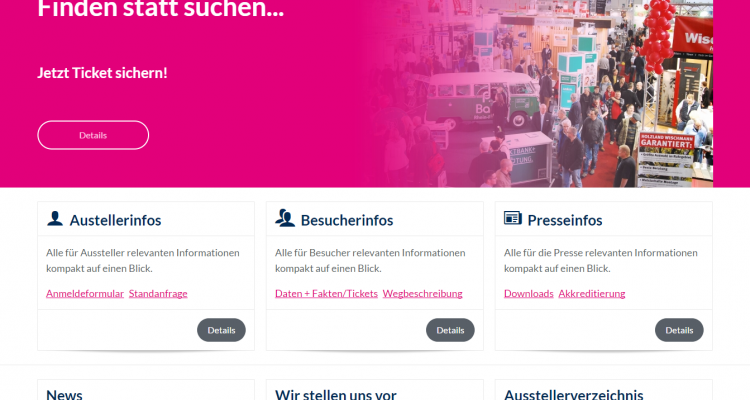The width and height of the screenshot is (750, 400).
Task: Open the pink banner Details button
Action: (x=93, y=135)
